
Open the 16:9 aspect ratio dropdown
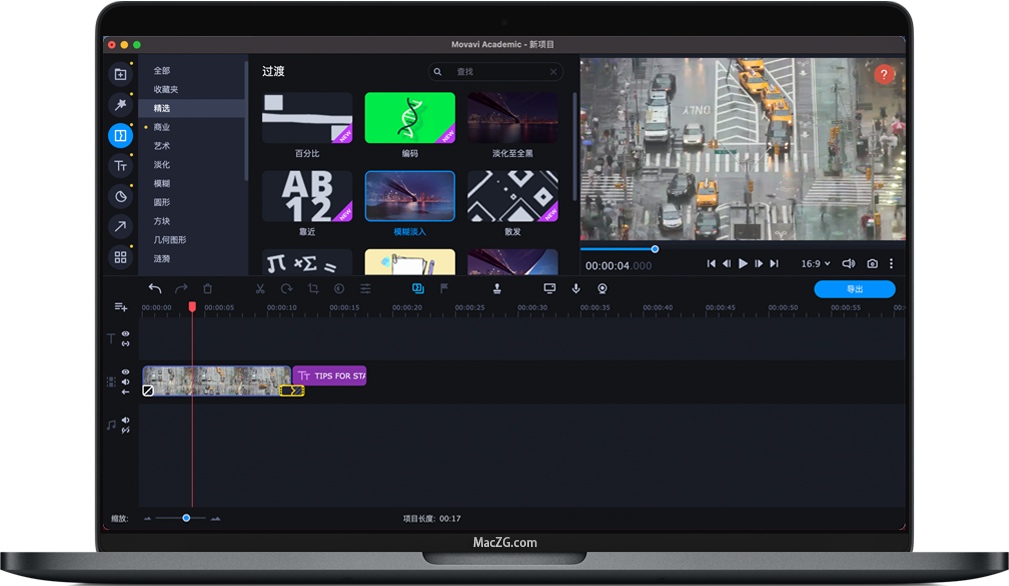(x=816, y=263)
